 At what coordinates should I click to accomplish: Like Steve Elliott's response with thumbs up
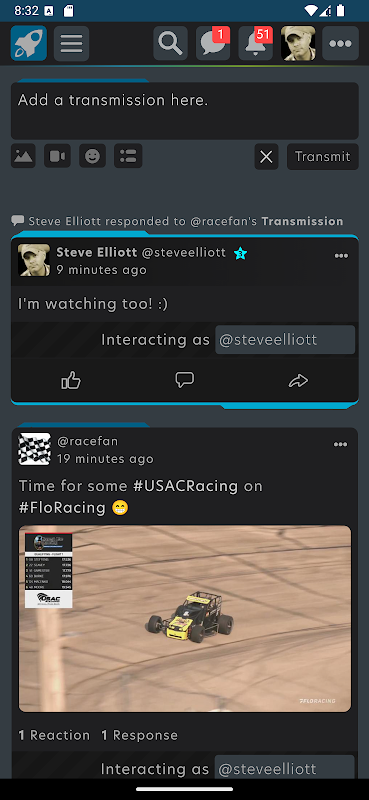(71, 381)
